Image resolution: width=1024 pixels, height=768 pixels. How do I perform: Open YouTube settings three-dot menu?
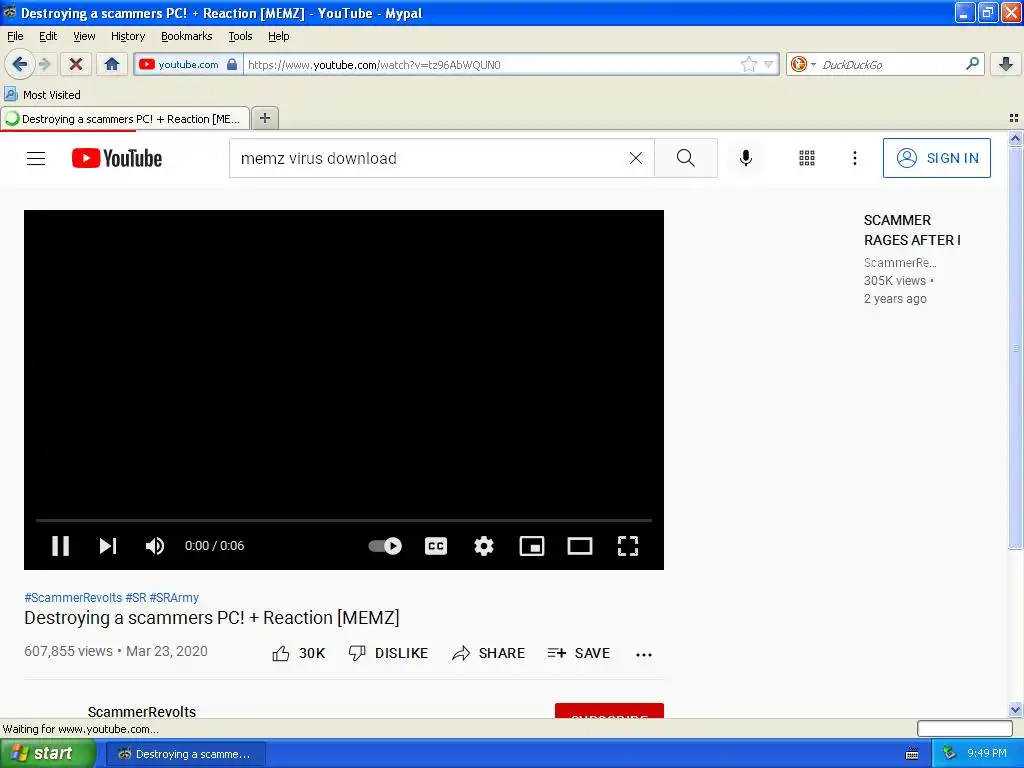(x=854, y=158)
